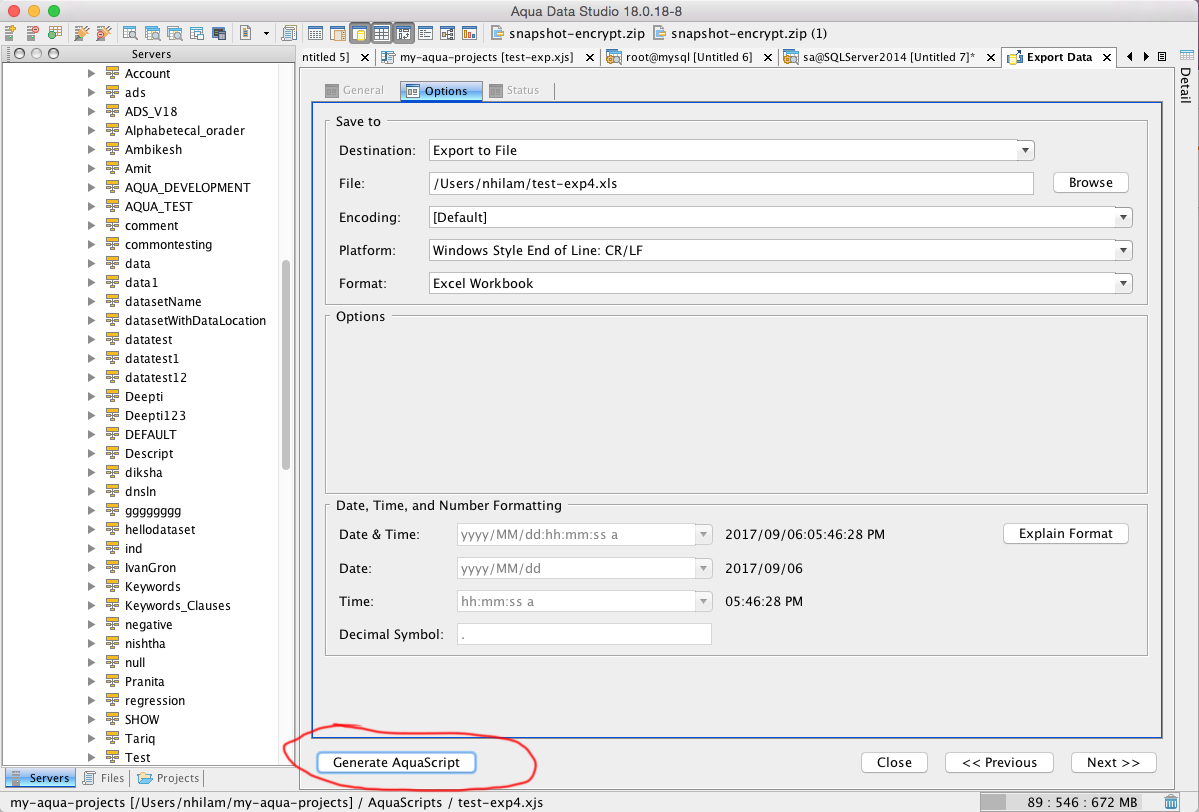Select the datasetWithDataLocation tree item

[x=195, y=320]
